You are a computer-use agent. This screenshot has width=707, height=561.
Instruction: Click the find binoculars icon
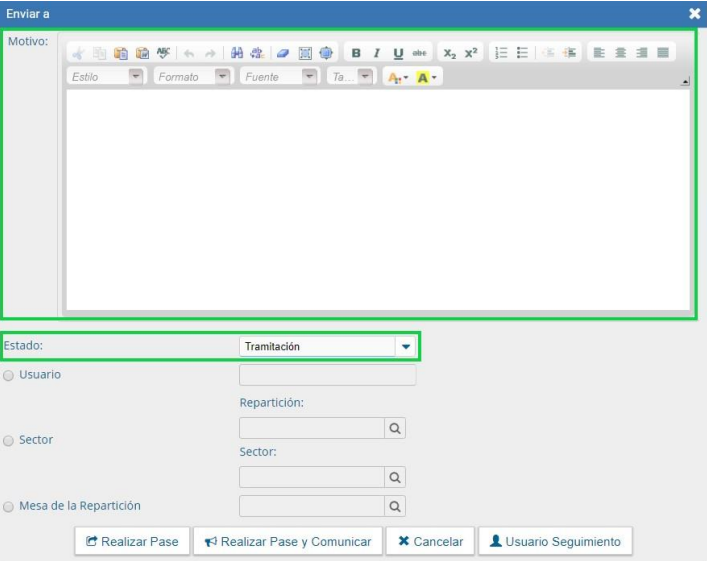point(236,53)
